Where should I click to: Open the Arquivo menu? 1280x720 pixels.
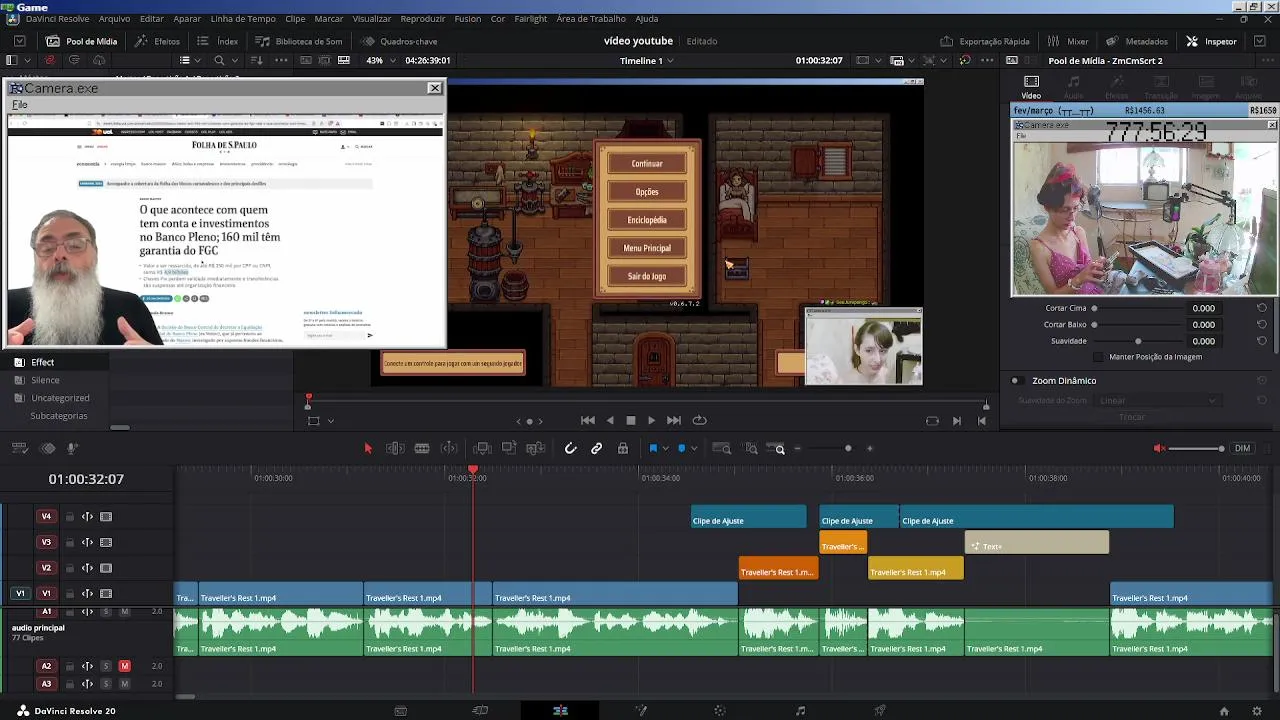pyautogui.click(x=114, y=19)
